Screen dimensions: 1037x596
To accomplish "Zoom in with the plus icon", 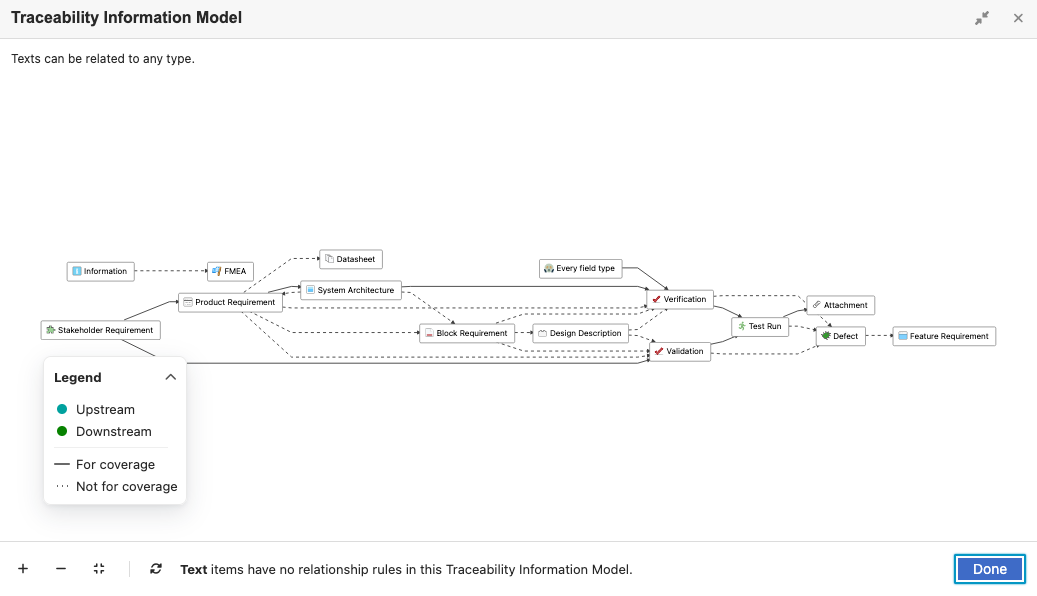I will 23,569.
